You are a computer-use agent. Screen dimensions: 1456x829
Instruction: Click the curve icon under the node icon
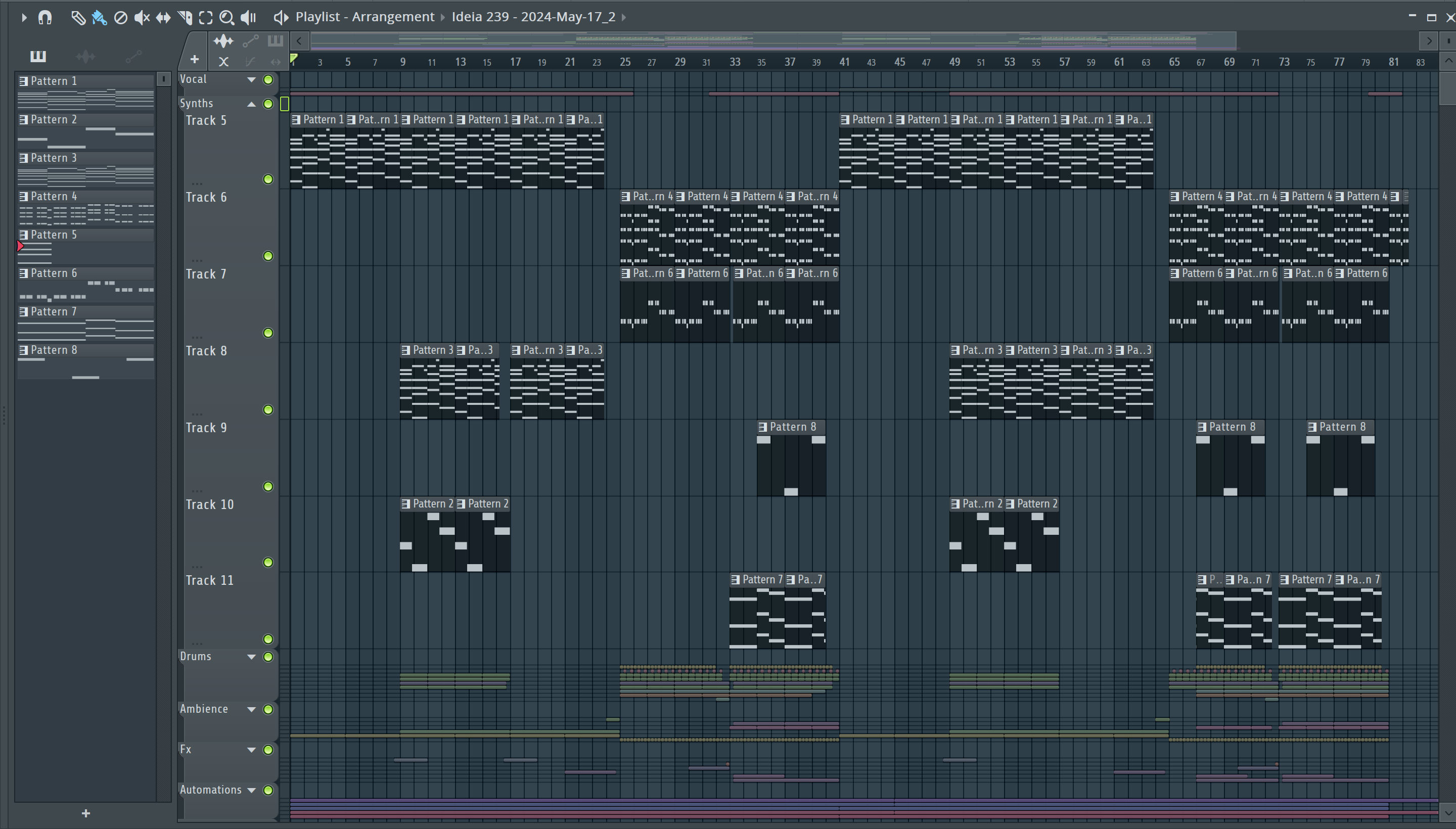(250, 62)
